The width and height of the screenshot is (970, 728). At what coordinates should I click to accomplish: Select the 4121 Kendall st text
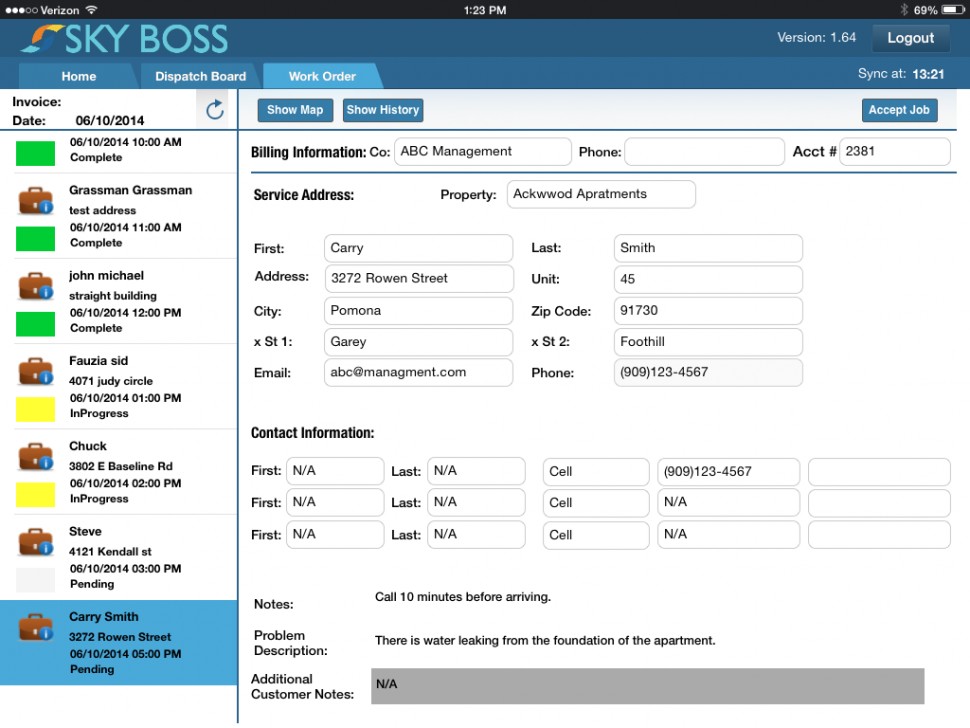click(x=110, y=552)
